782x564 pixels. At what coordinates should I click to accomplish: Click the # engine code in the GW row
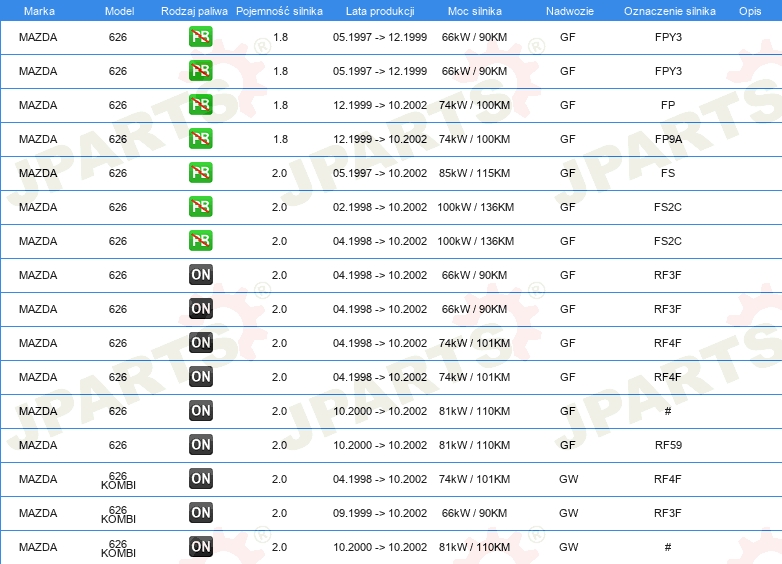[x=668, y=547]
